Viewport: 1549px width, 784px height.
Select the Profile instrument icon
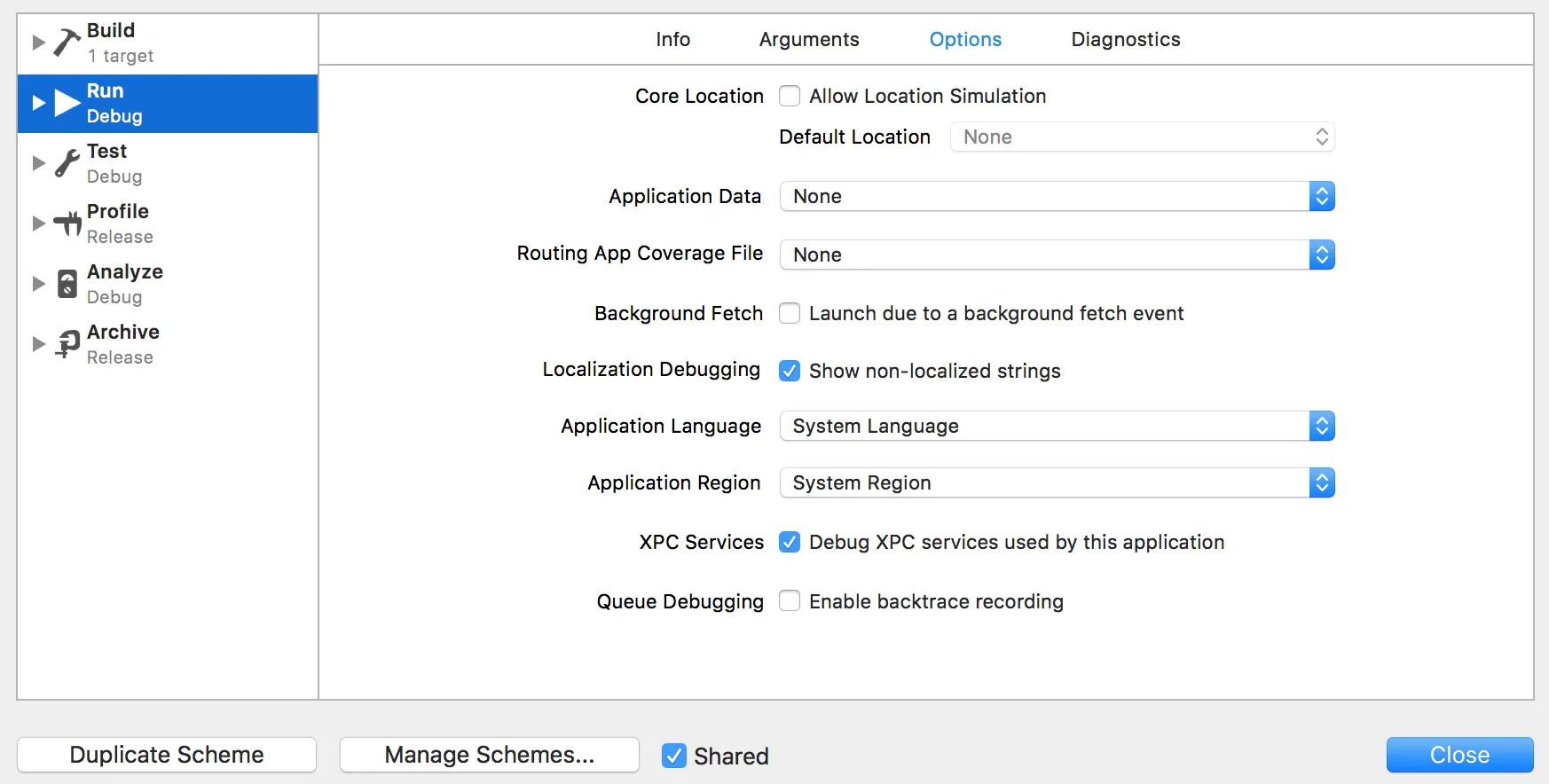(67, 223)
